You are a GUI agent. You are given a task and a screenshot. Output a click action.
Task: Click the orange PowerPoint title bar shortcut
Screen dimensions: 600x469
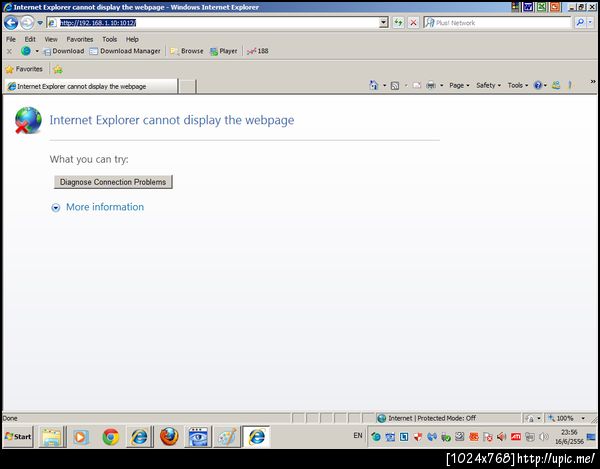point(555,7)
